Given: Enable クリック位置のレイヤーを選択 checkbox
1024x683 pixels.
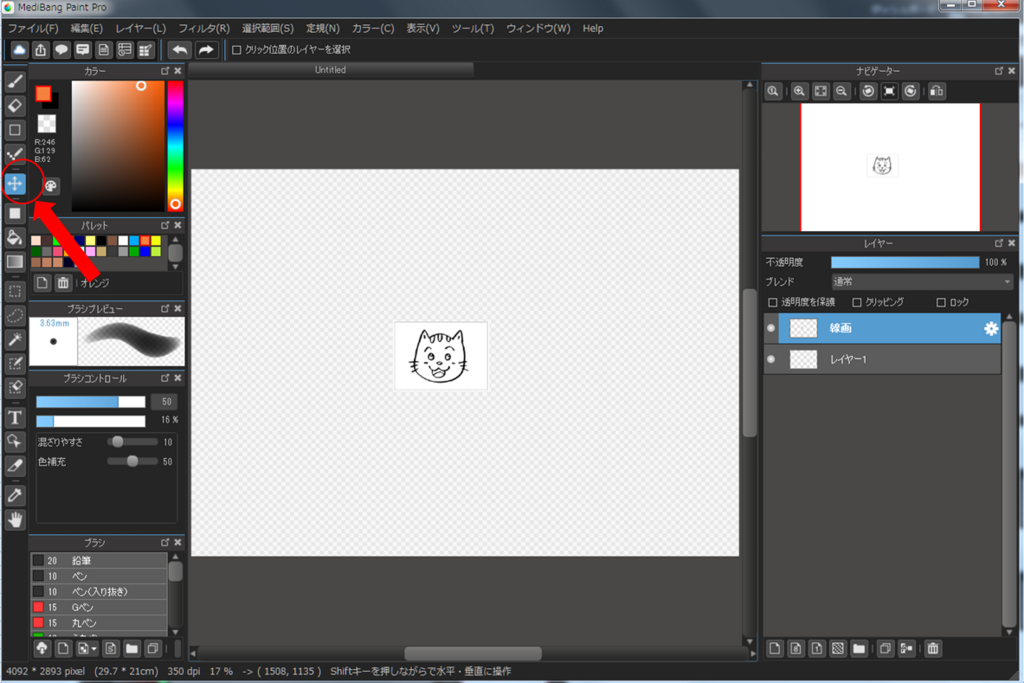Looking at the screenshot, I should (x=237, y=50).
